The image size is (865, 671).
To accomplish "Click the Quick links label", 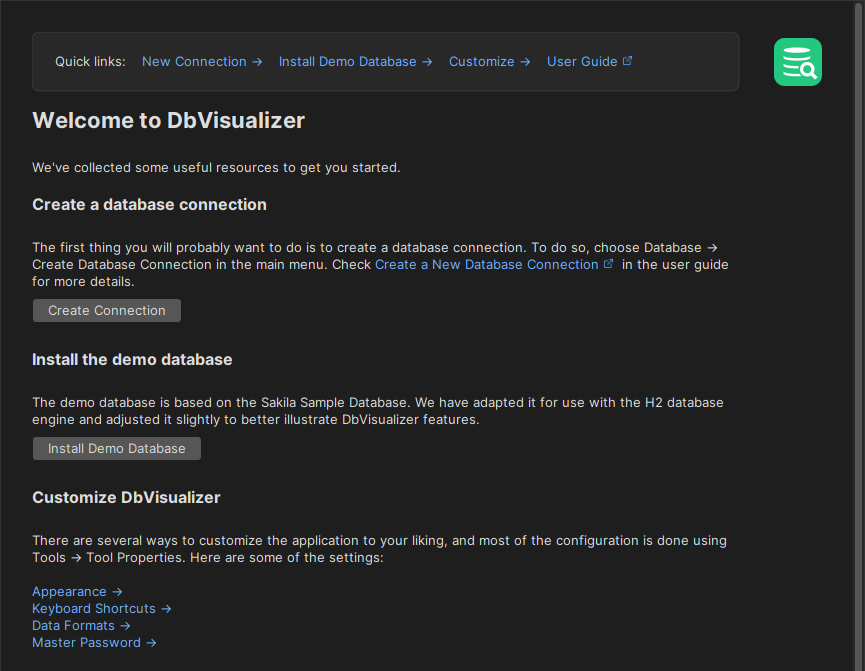I will pyautogui.click(x=90, y=62).
